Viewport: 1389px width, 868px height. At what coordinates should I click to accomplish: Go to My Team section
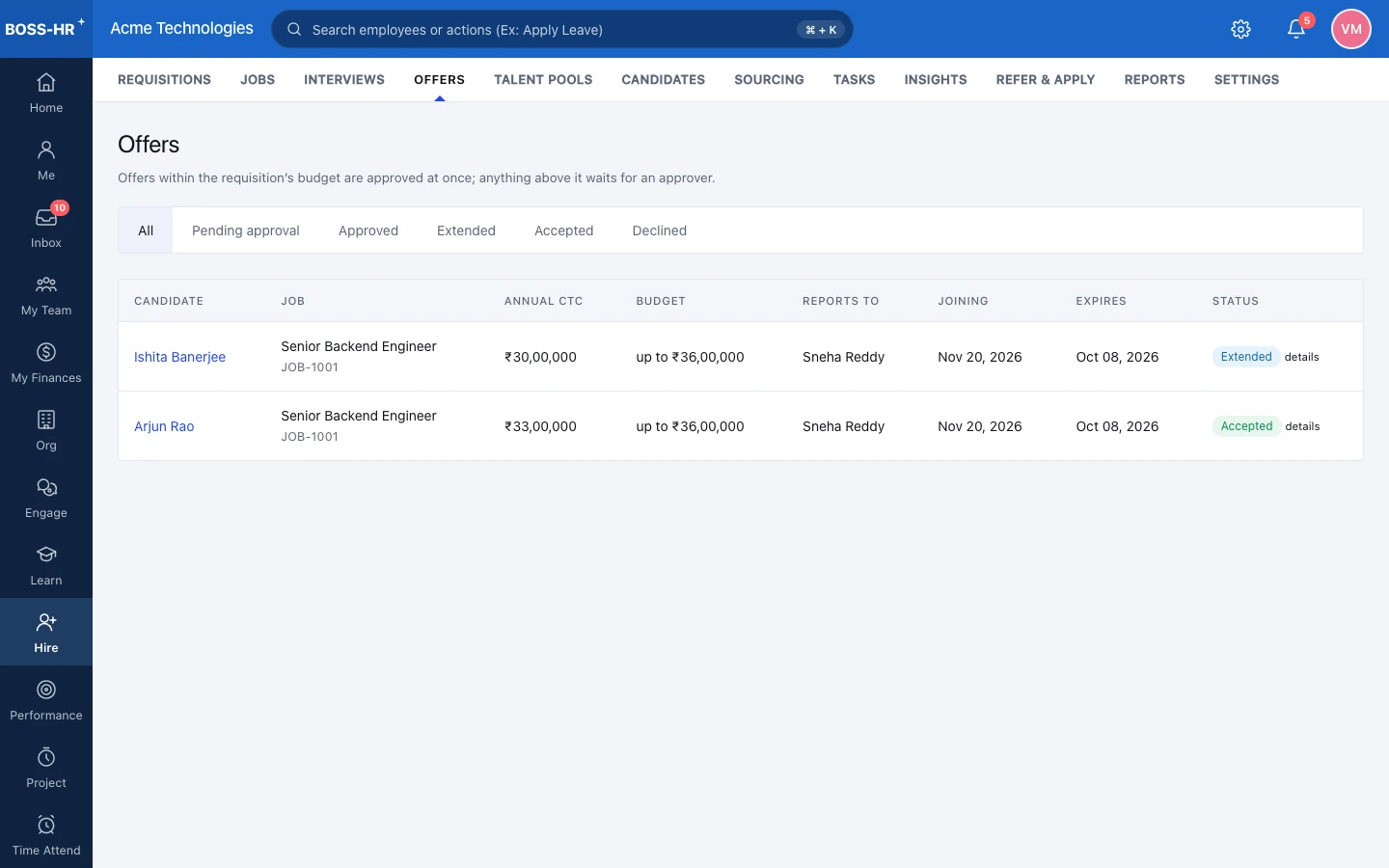[x=46, y=295]
